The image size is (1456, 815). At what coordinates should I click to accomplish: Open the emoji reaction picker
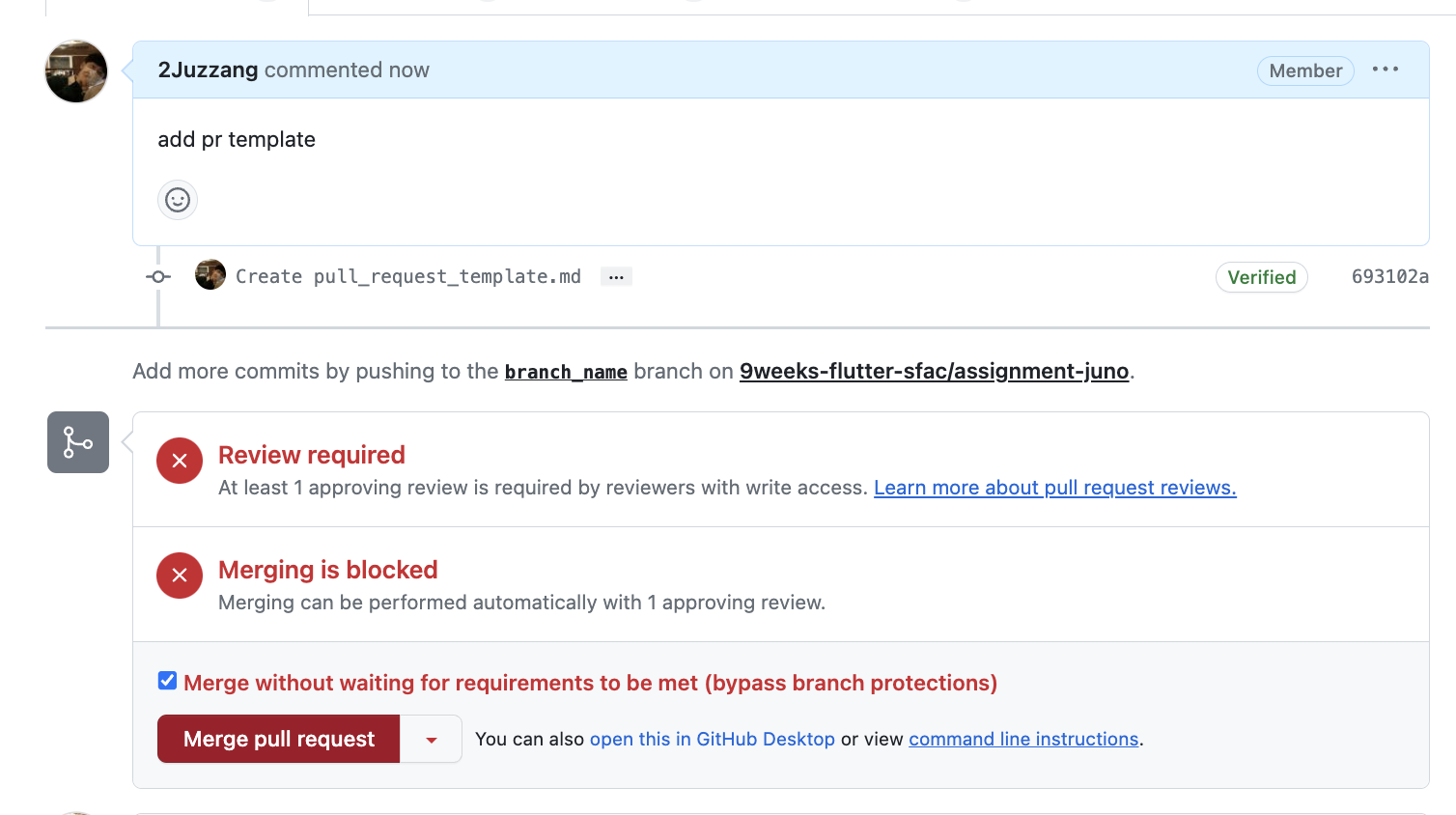coord(178,200)
